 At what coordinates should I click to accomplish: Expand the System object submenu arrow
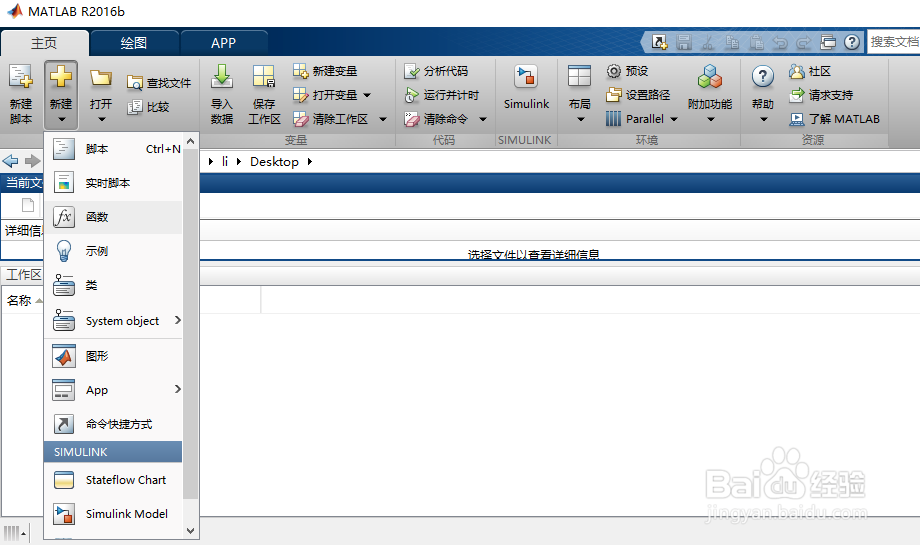178,320
